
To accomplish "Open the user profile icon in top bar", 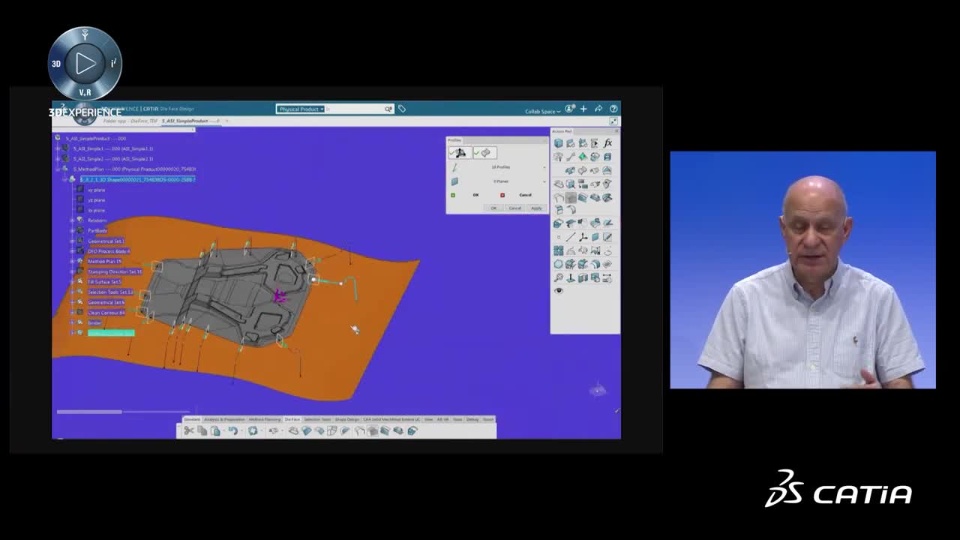I will click(x=570, y=109).
